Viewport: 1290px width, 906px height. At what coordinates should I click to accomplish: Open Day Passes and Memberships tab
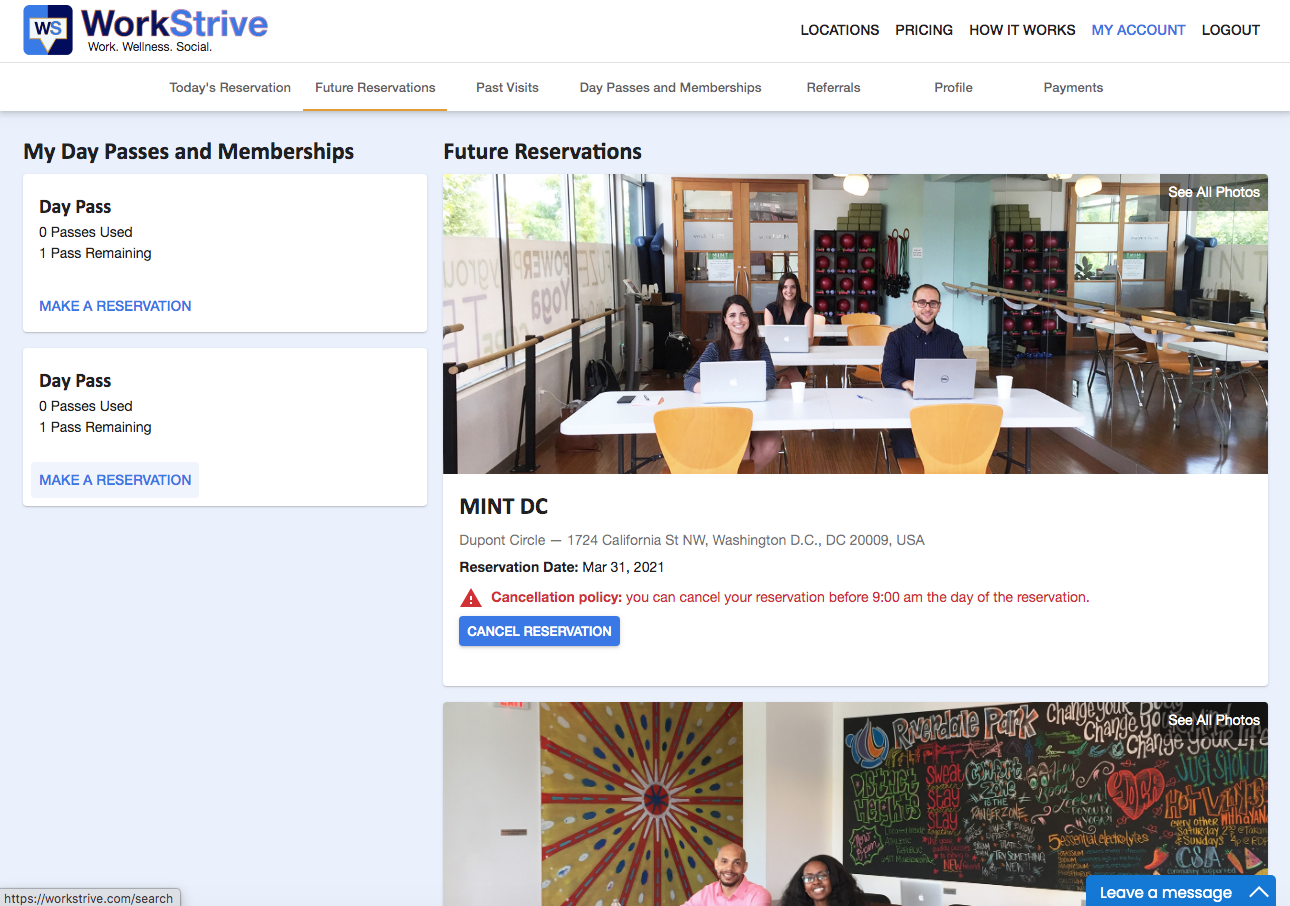(670, 87)
